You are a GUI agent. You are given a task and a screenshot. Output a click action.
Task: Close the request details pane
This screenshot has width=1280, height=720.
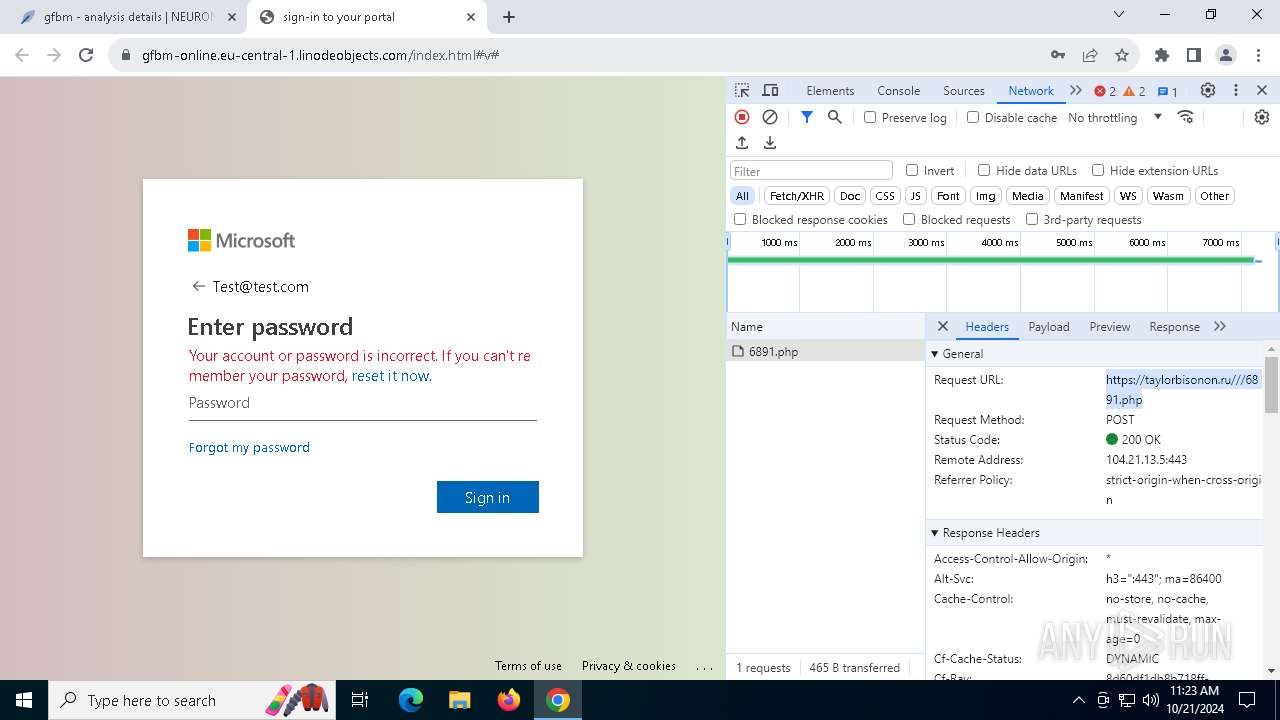(x=942, y=327)
